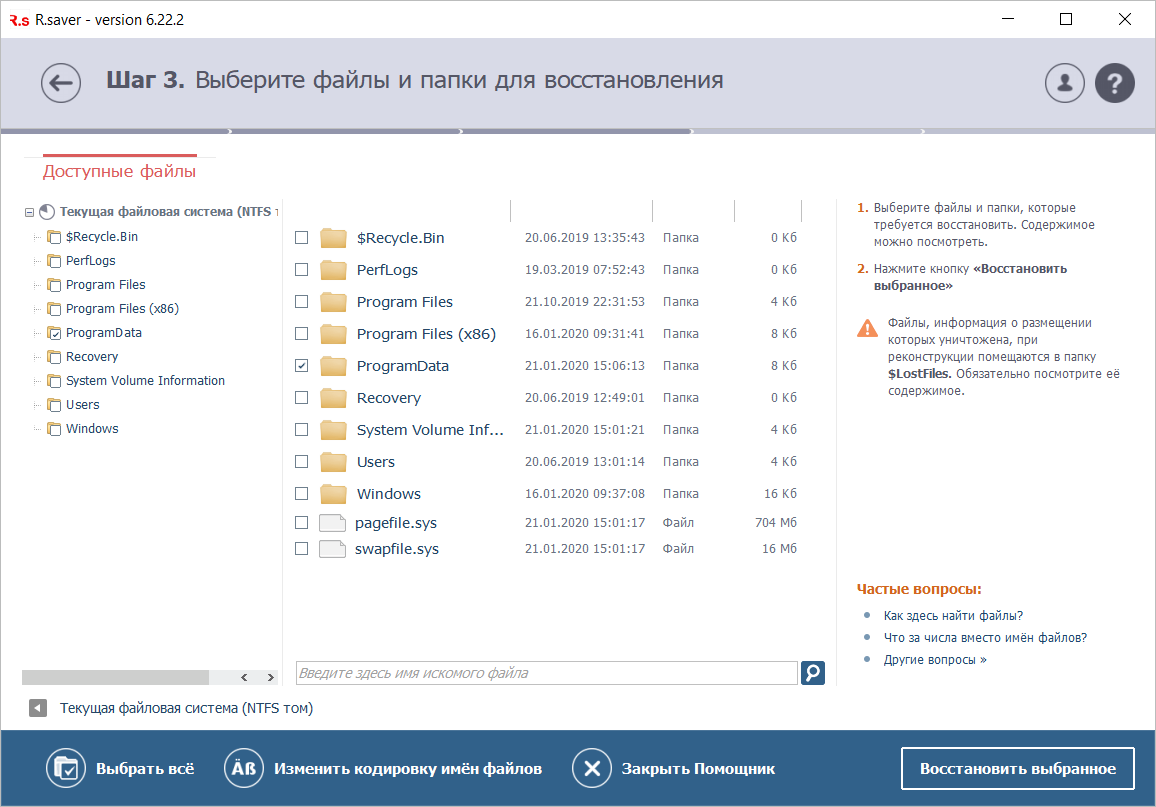Screen dimensions: 1156x807
Task: Check the swapfile.sys checkbox
Action: [302, 548]
